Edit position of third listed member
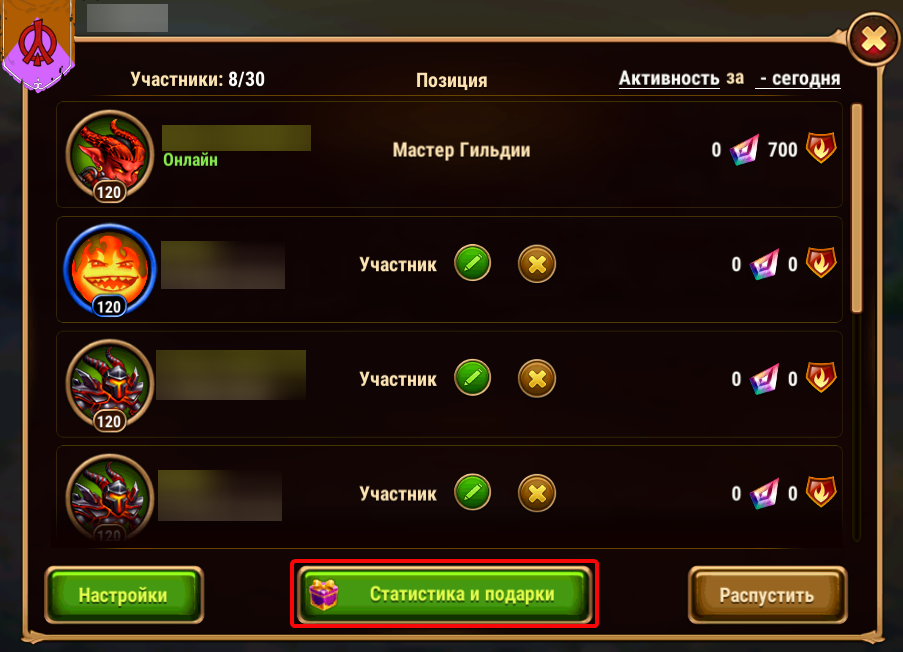The image size is (903, 652). tap(472, 378)
